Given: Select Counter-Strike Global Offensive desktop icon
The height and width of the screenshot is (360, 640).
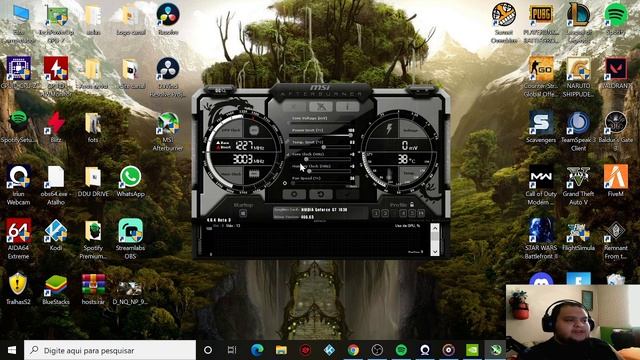Looking at the screenshot, I should (541, 77).
